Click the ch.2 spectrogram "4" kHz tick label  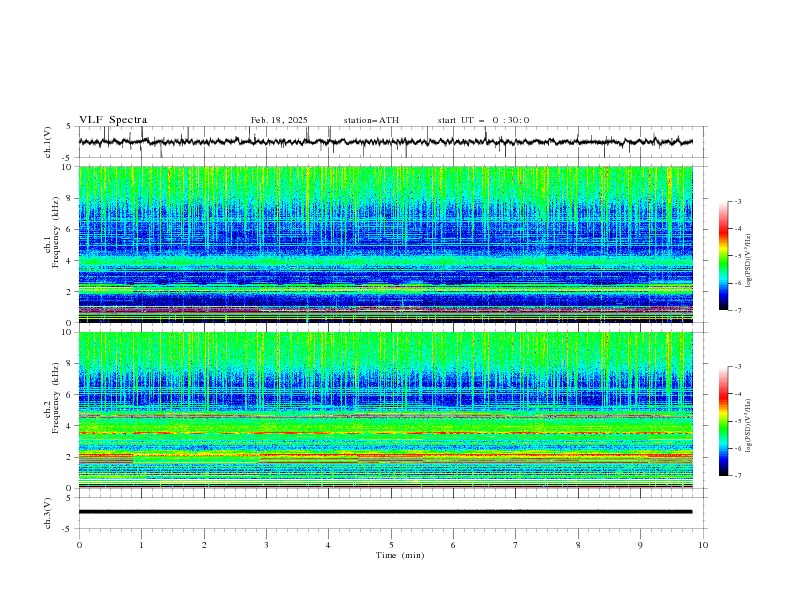(71, 426)
